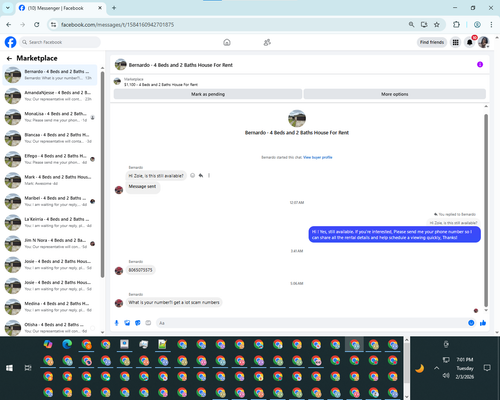Open Microsoft Edge from the taskbar
Viewport: 500px width, 400px height.
[67, 344]
